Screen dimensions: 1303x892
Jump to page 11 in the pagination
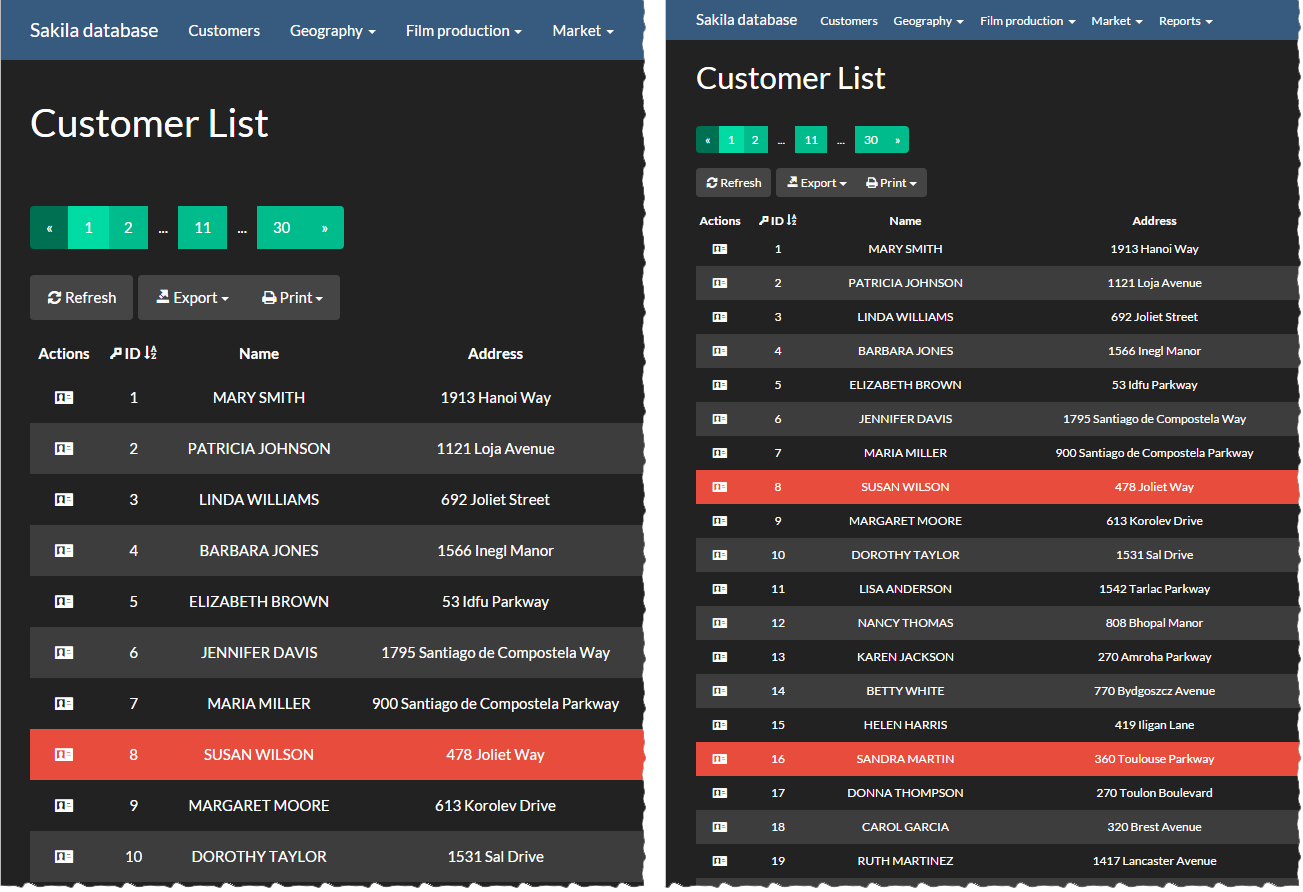202,227
